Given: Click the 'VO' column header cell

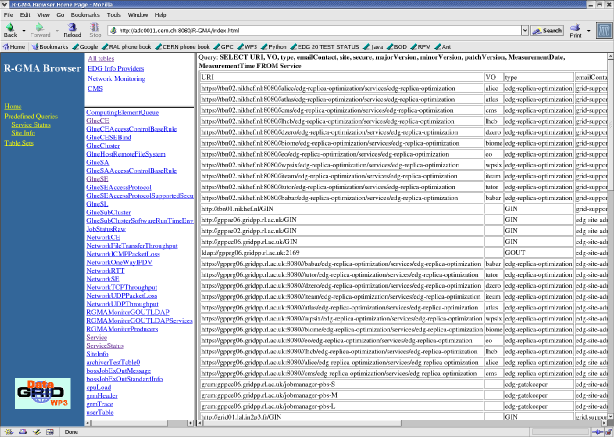Looking at the screenshot, I should [x=493, y=77].
